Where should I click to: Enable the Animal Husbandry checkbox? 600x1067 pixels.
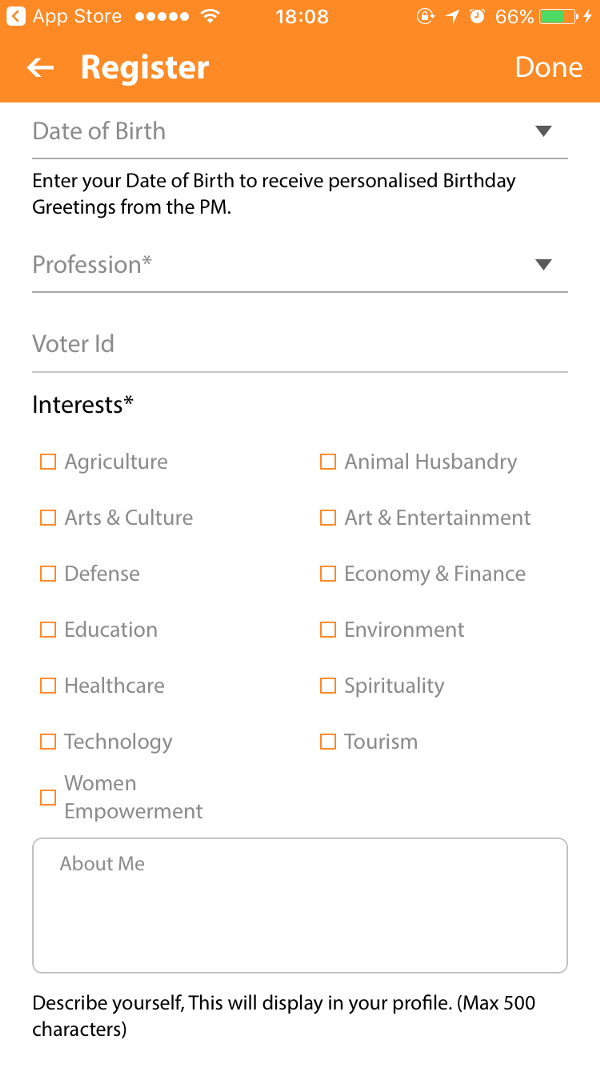tap(327, 461)
